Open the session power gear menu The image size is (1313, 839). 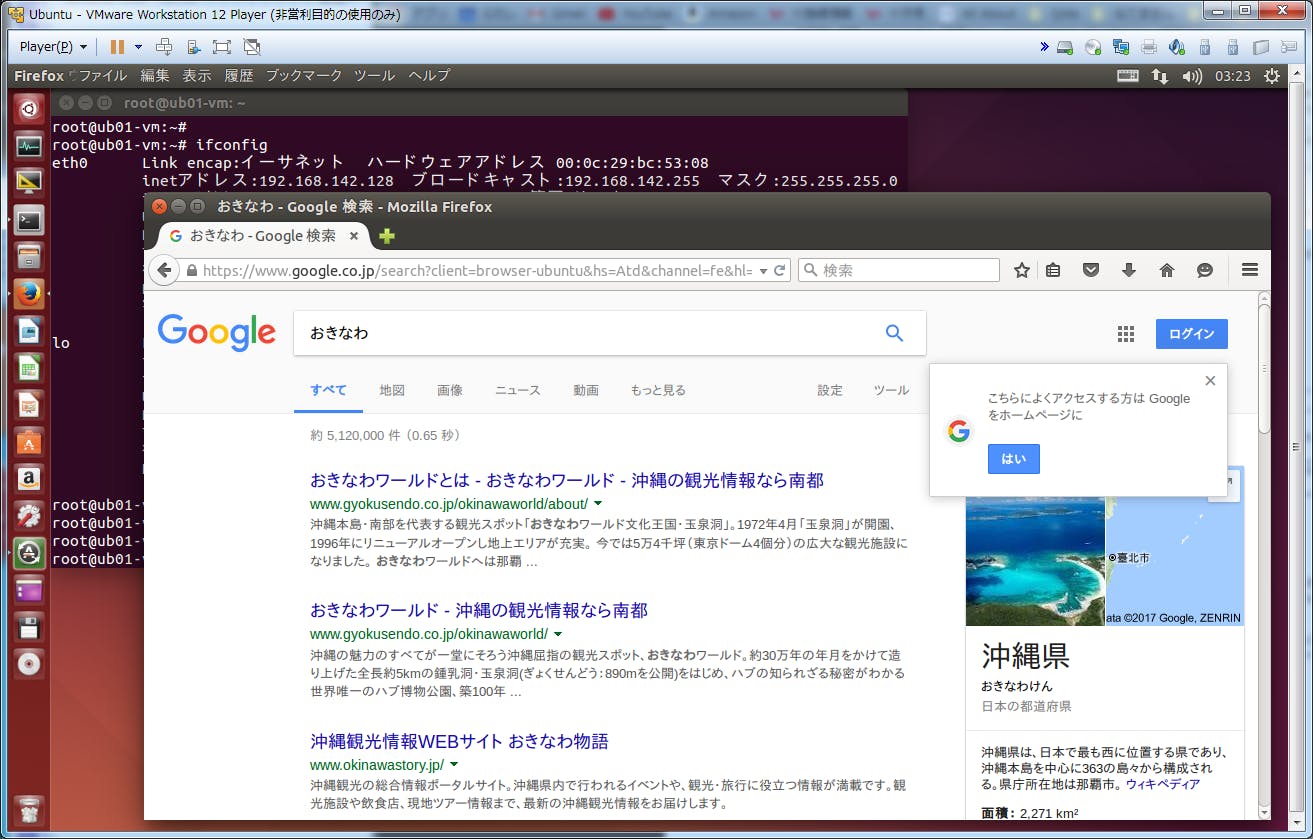[1272, 76]
